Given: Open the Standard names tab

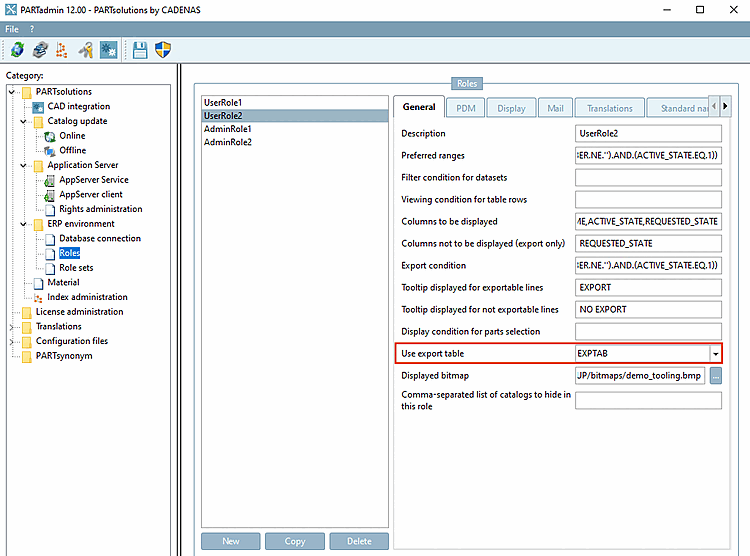Looking at the screenshot, I should click(678, 108).
